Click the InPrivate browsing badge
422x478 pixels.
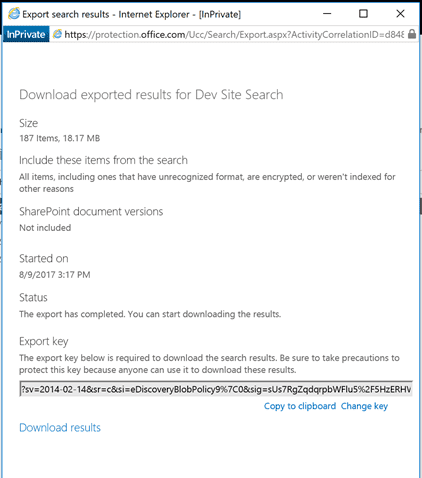tap(26, 34)
